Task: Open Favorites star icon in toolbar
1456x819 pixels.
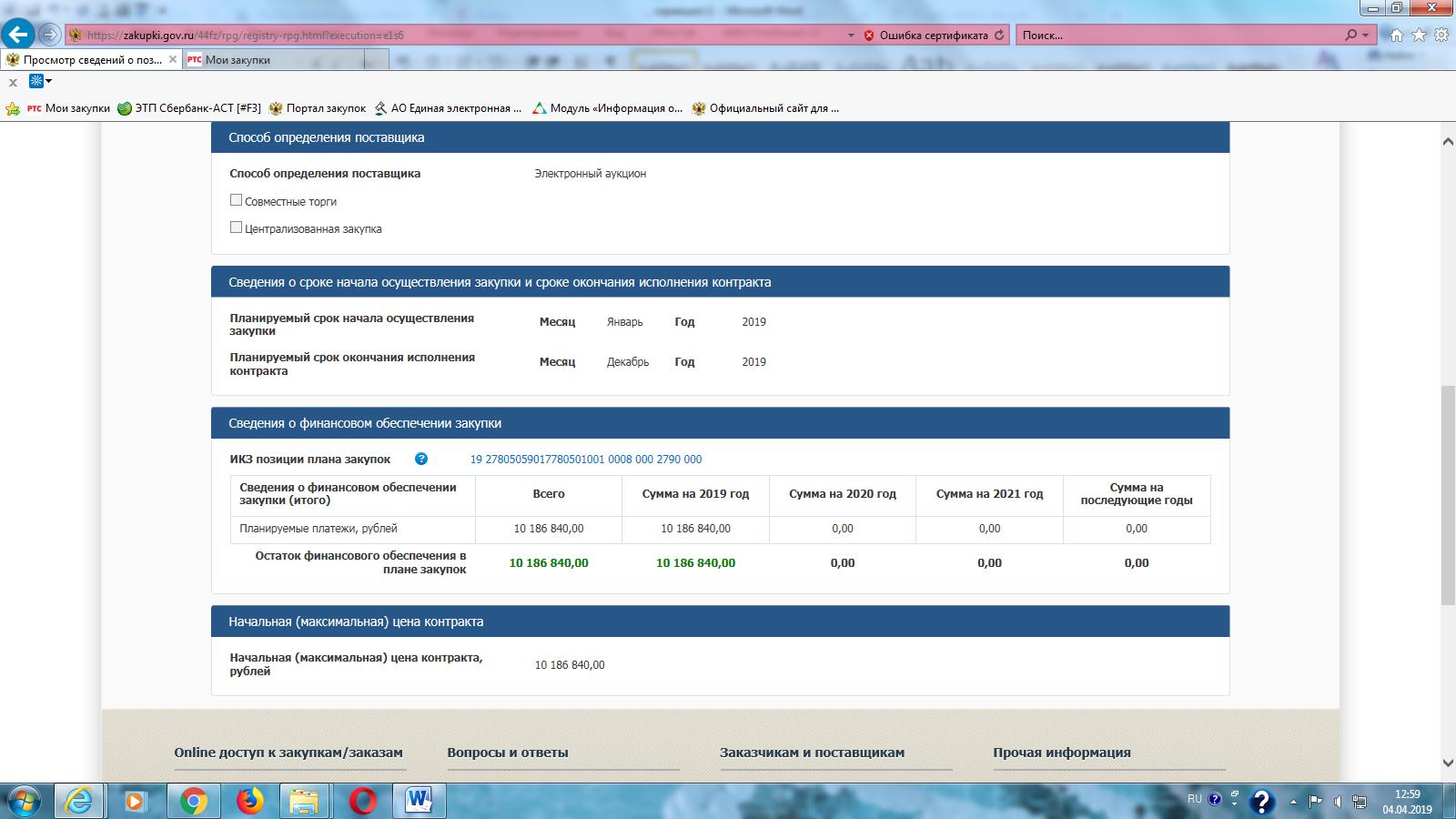Action: pyautogui.click(x=1419, y=35)
